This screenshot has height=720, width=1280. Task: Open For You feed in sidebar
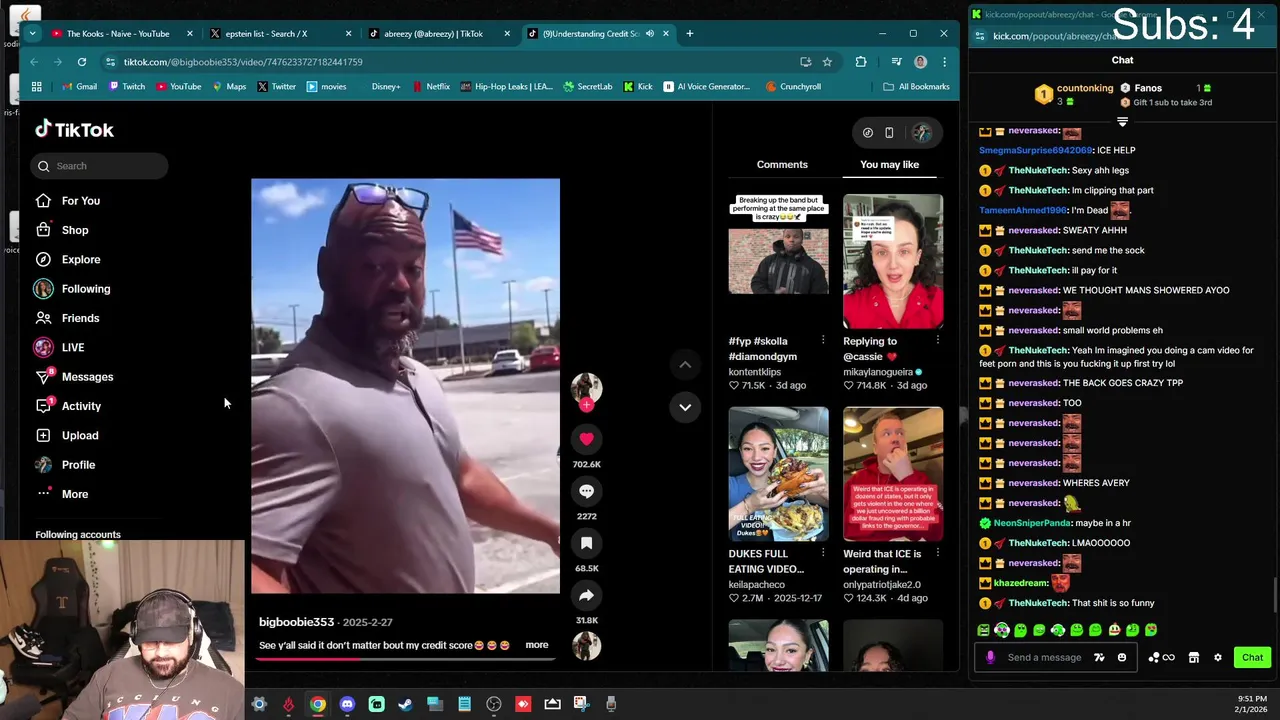pyautogui.click(x=81, y=201)
